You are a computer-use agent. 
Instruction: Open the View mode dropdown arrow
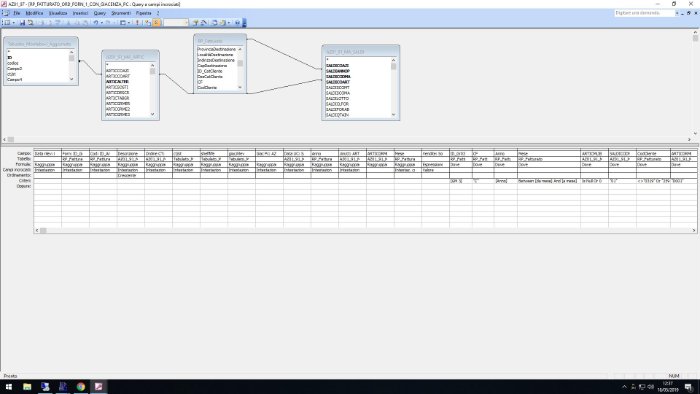13,22
